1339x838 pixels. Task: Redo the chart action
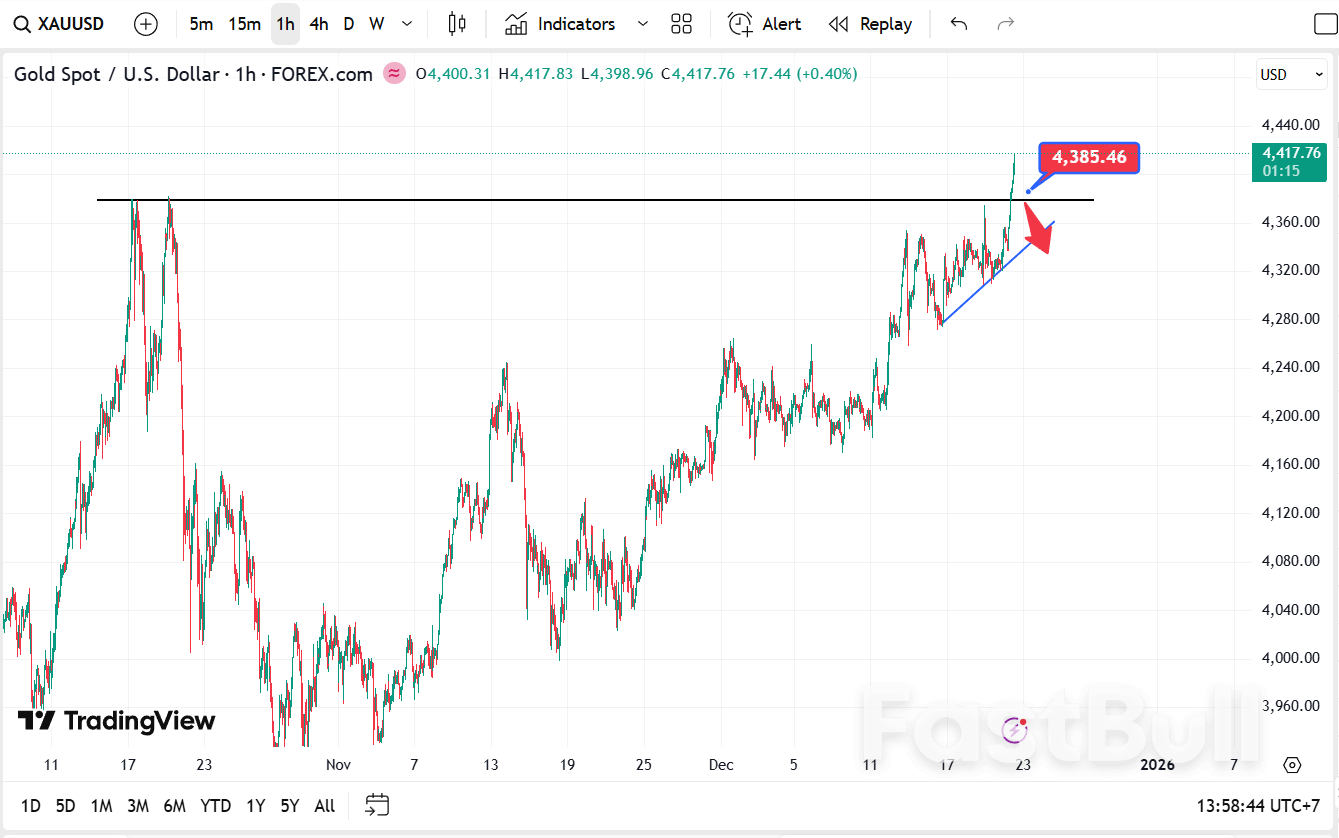pos(1005,23)
